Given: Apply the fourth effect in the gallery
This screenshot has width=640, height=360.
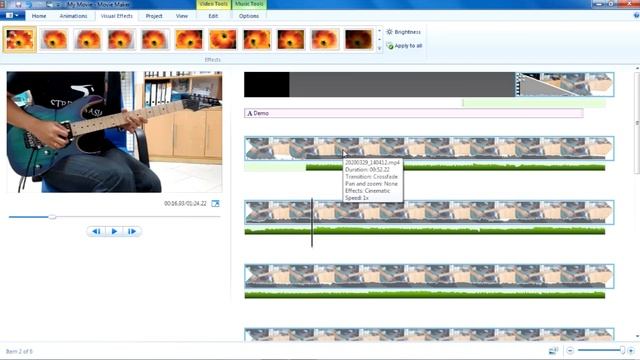Looking at the screenshot, I should (122, 40).
